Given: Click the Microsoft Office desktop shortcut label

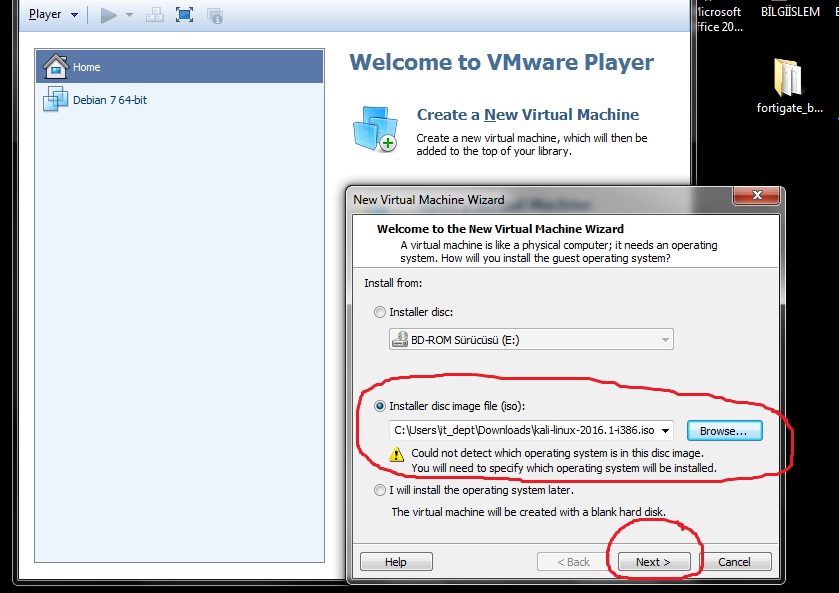Looking at the screenshot, I should click(x=720, y=19).
